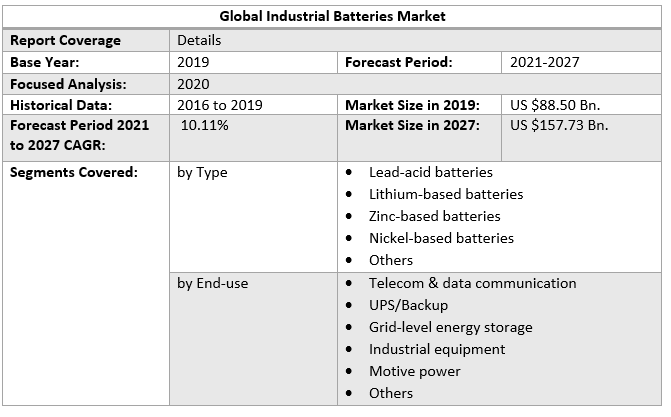Select the 10.11% CAGR value
Viewport: 671px width, 417px height.
tap(204, 125)
